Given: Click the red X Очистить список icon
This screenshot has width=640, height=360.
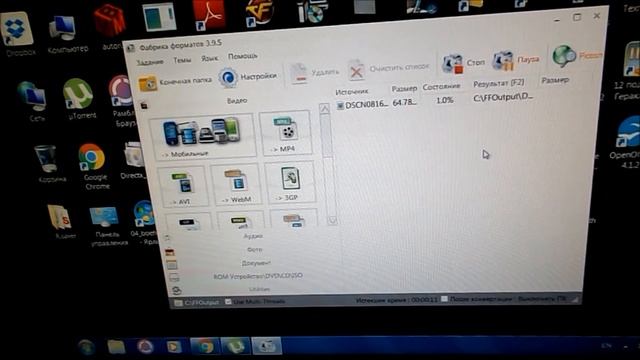Looking at the screenshot, I should [x=356, y=70].
